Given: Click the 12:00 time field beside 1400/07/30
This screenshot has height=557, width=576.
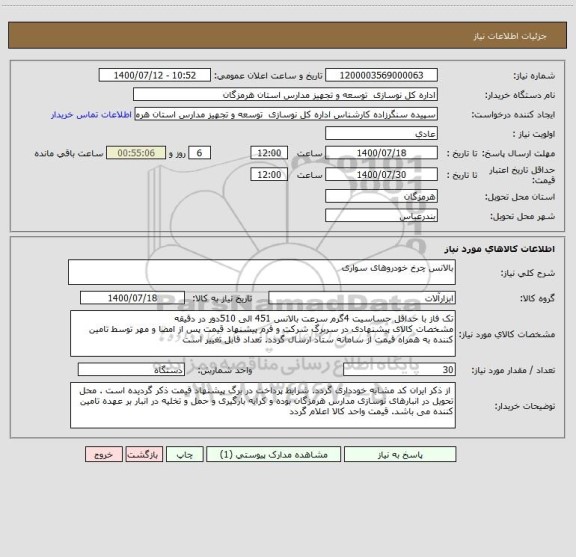Looking at the screenshot, I should [x=269, y=175].
